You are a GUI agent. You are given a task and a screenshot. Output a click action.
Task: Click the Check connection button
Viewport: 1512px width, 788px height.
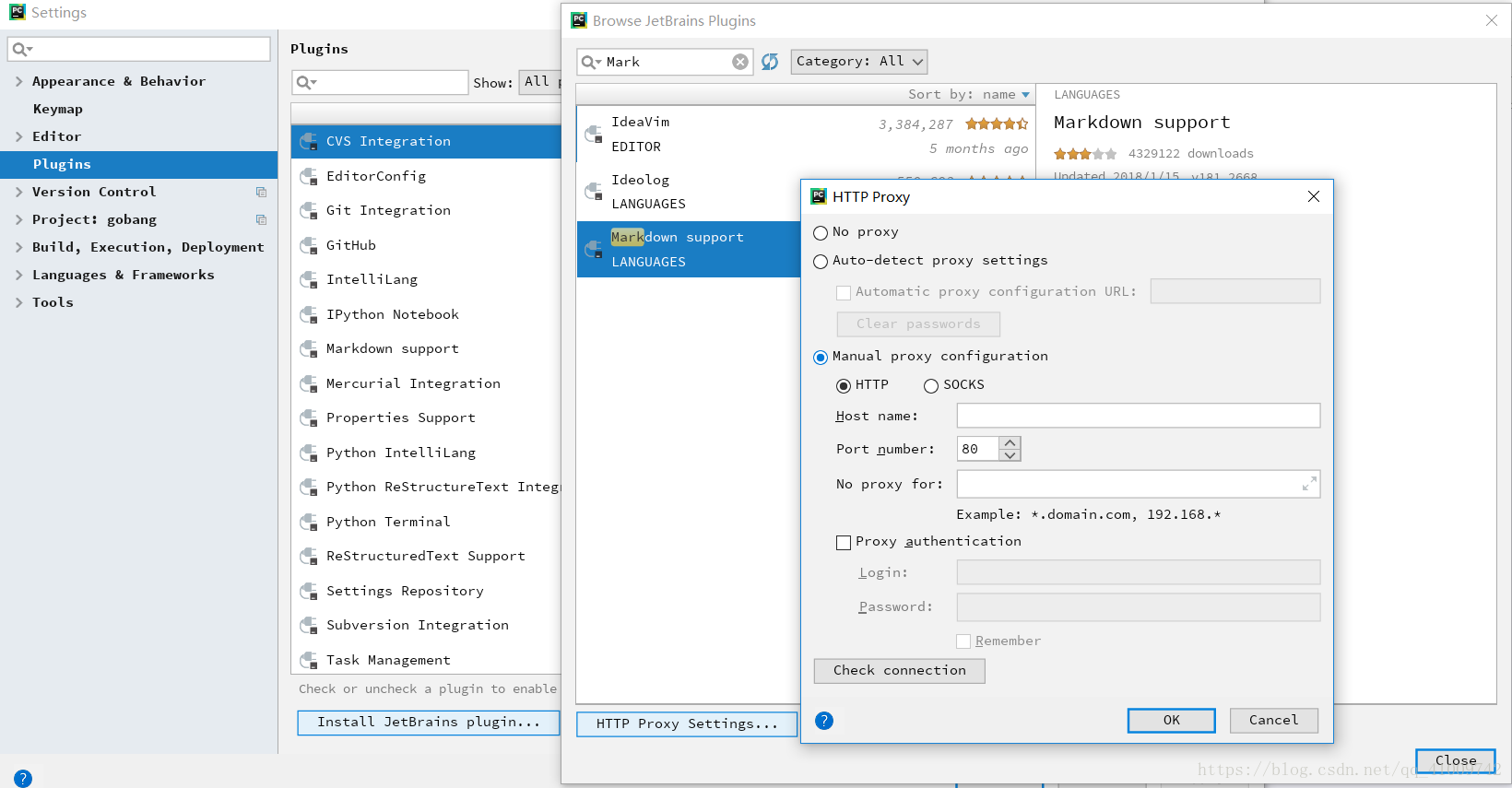[900, 671]
